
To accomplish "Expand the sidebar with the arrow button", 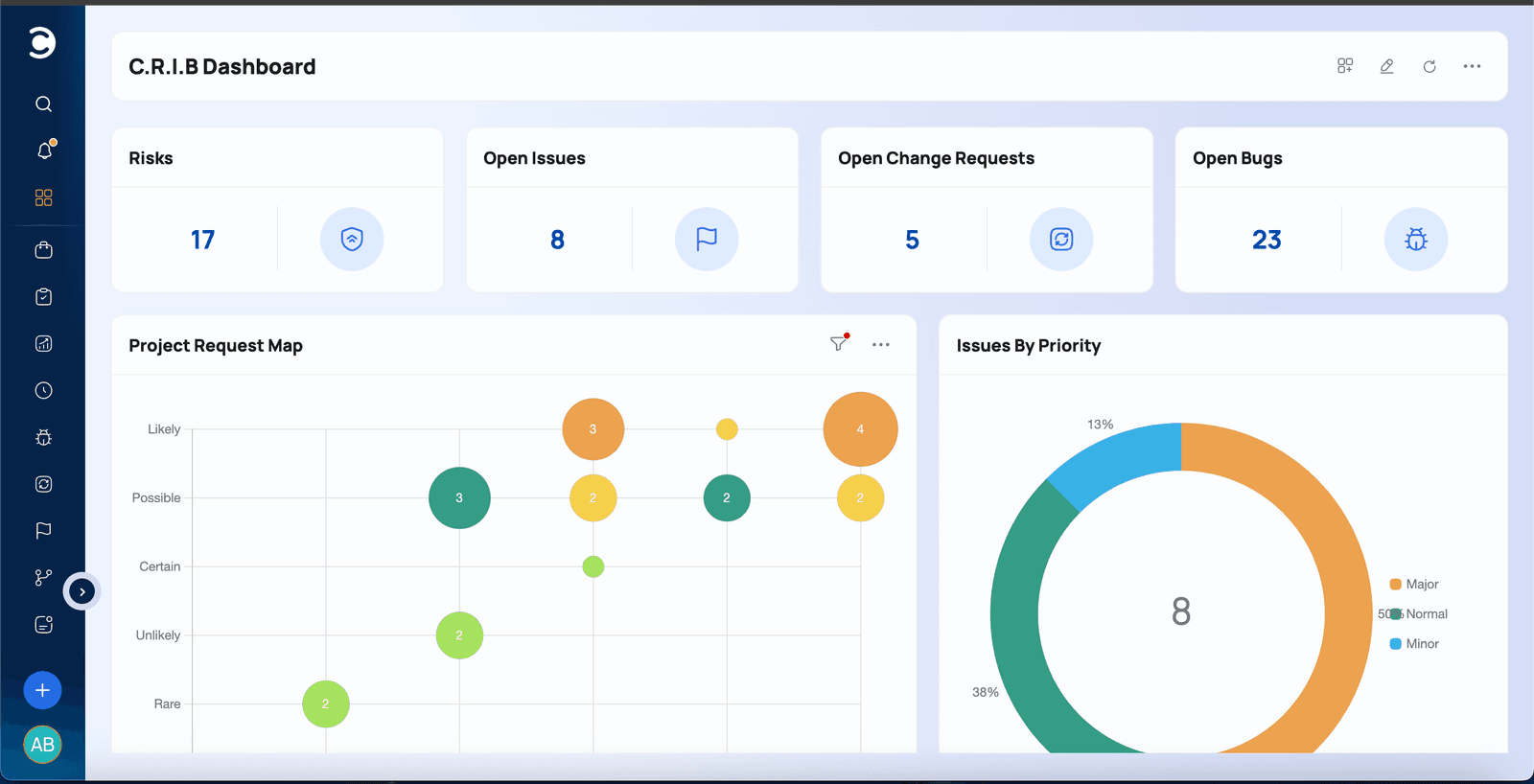I will (82, 592).
